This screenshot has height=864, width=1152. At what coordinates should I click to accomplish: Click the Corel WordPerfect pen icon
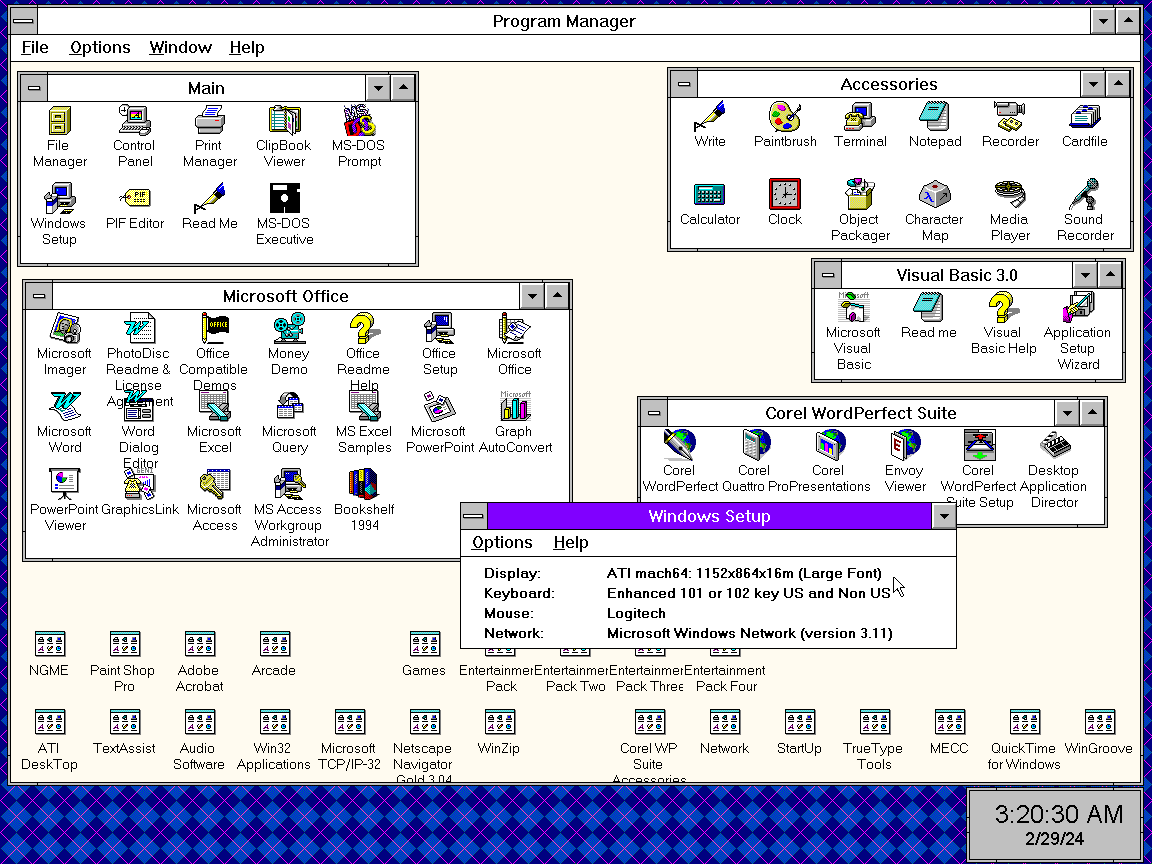point(680,445)
